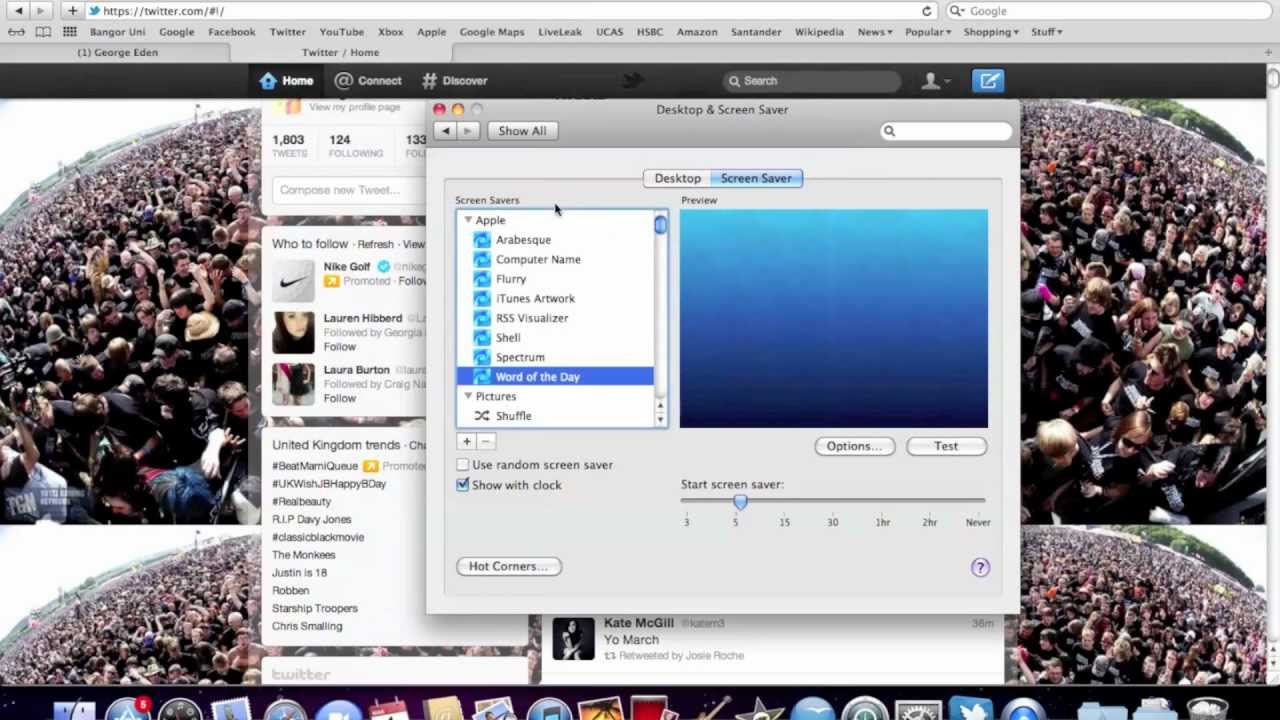Go back in System Preferences window
Screen dimensions: 1280x720
pyautogui.click(x=446, y=131)
